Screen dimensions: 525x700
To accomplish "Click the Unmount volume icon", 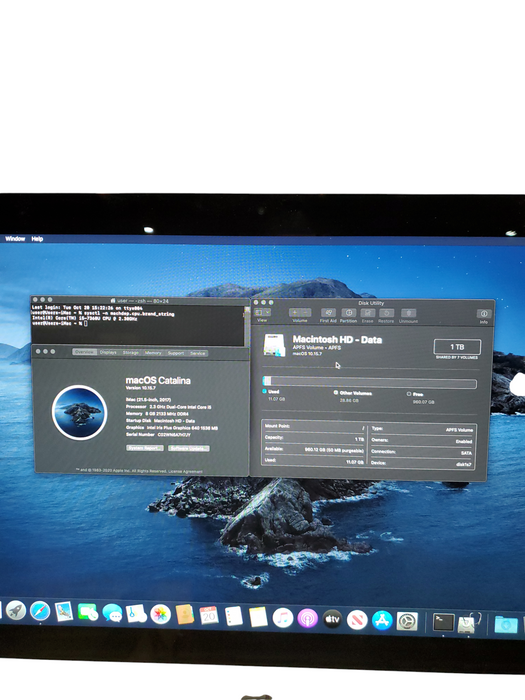I will tap(408, 313).
